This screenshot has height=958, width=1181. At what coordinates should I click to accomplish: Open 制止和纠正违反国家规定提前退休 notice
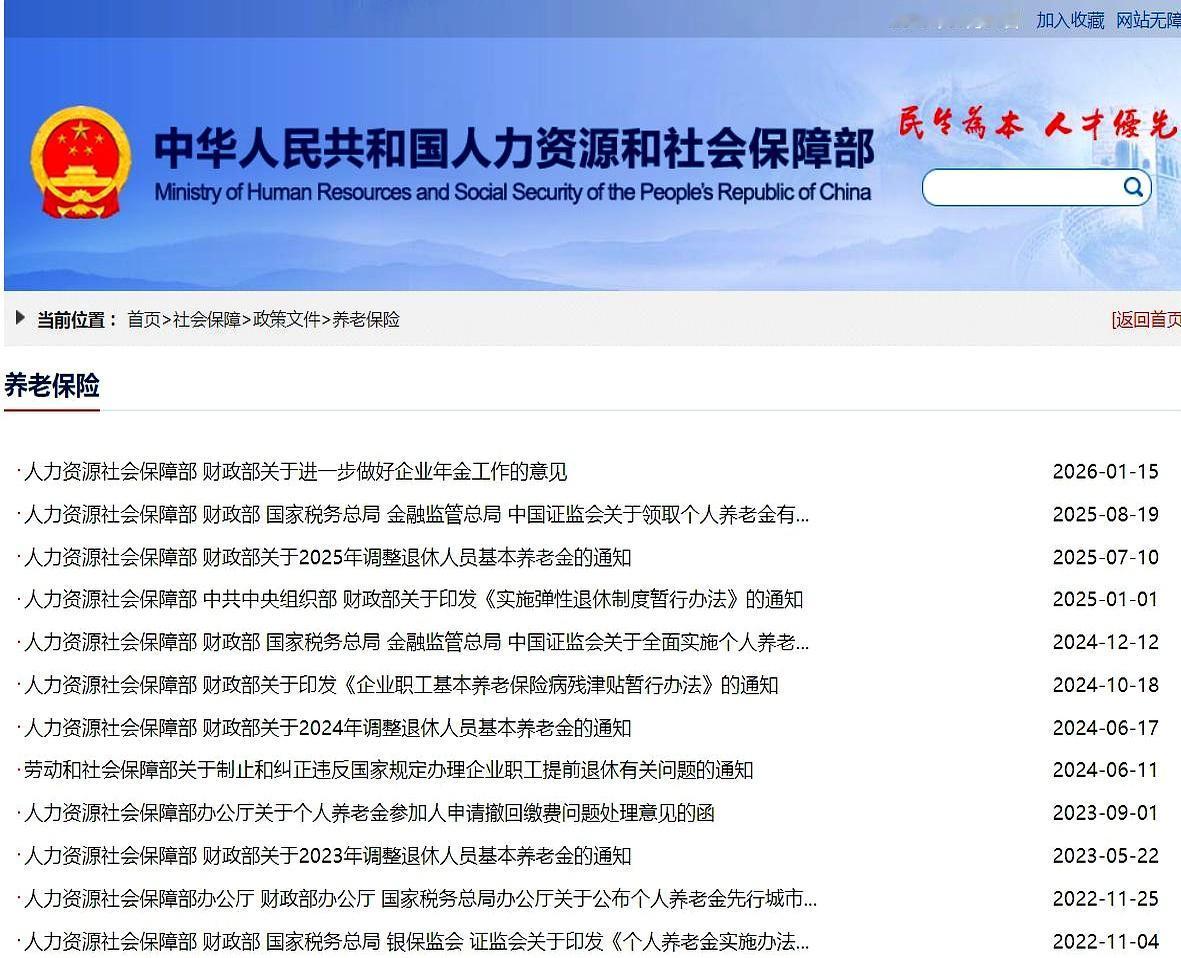coord(389,770)
